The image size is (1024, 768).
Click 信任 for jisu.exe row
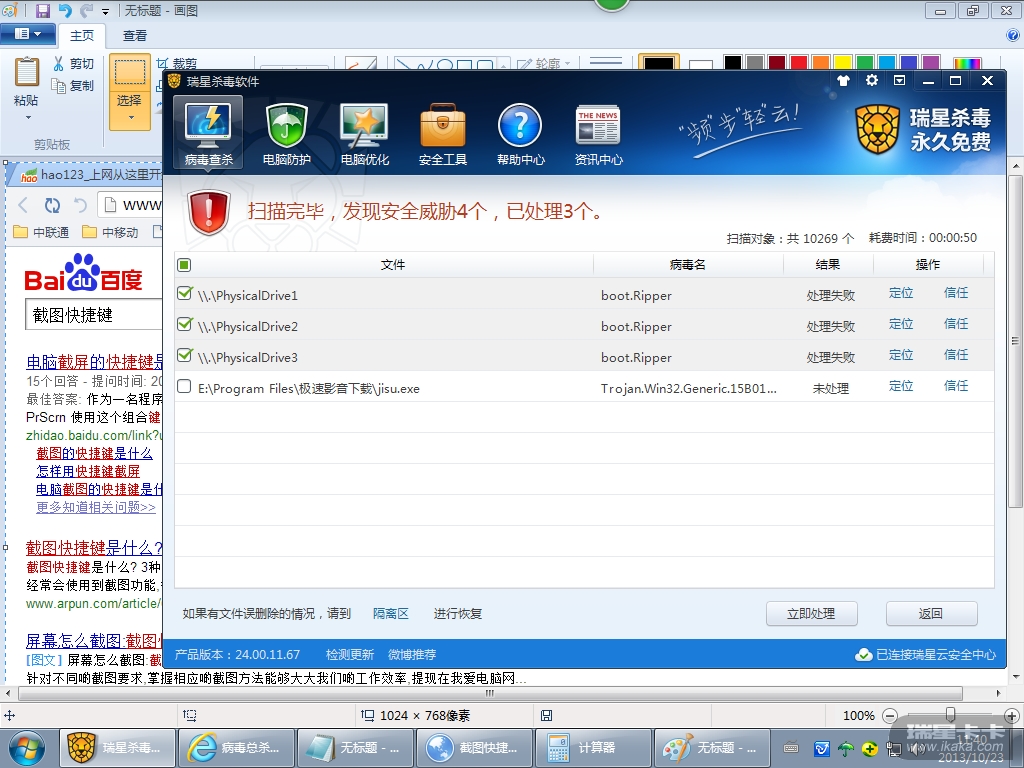[x=956, y=386]
